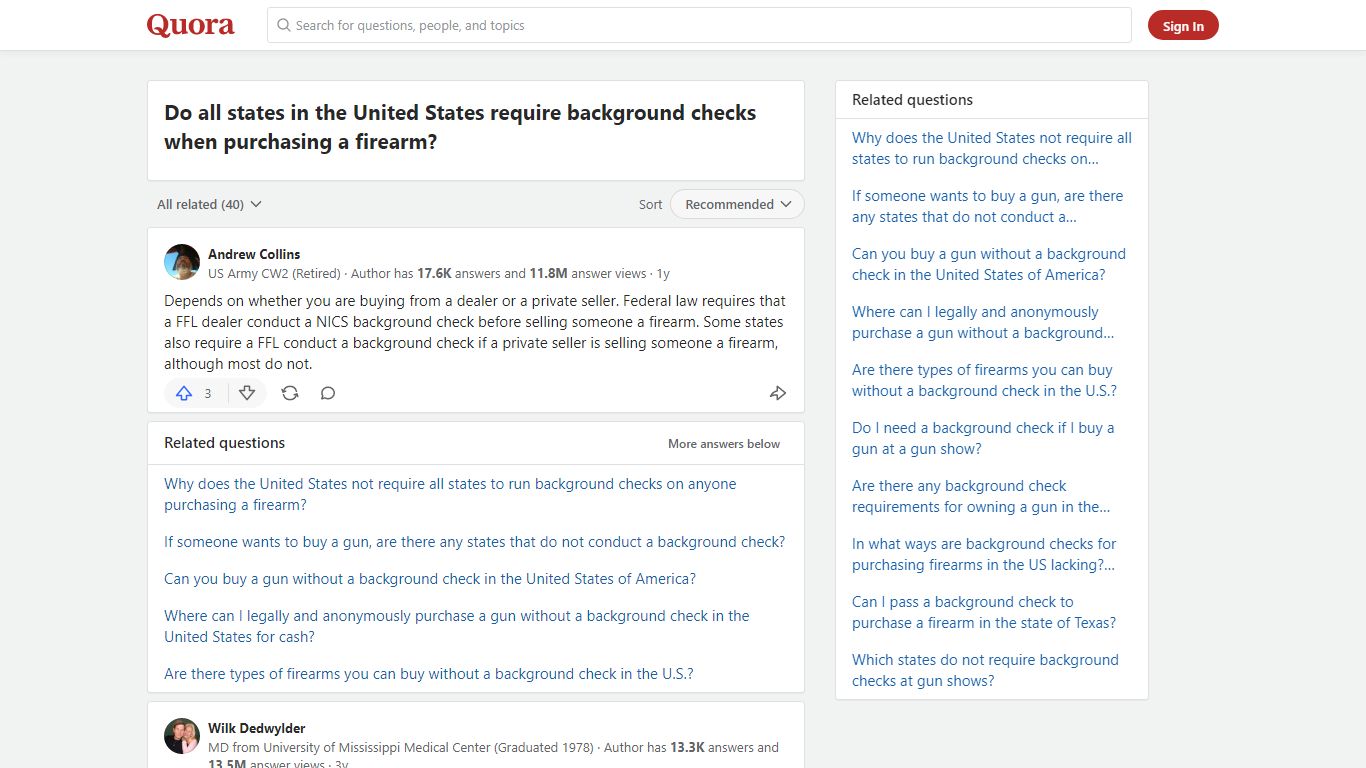The image size is (1366, 768).
Task: Open Wilk Dedwylder profile picture
Action: pos(182,736)
